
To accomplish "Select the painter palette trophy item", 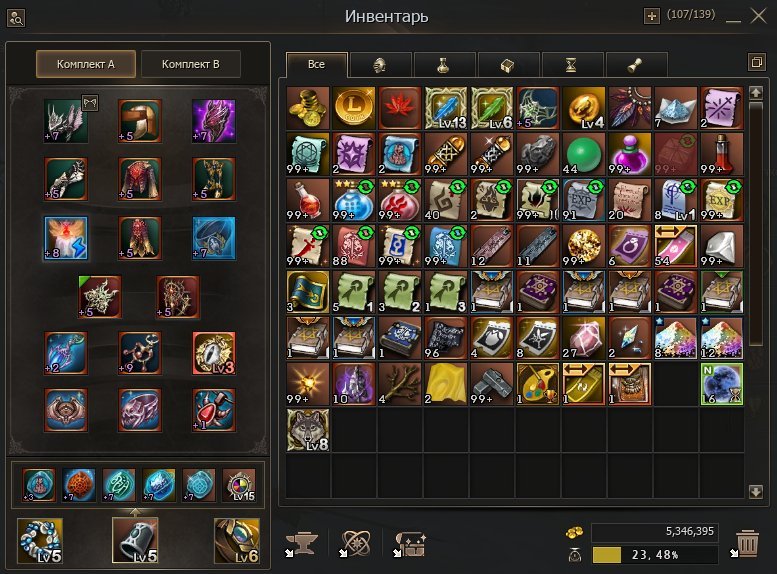I will tap(537, 384).
